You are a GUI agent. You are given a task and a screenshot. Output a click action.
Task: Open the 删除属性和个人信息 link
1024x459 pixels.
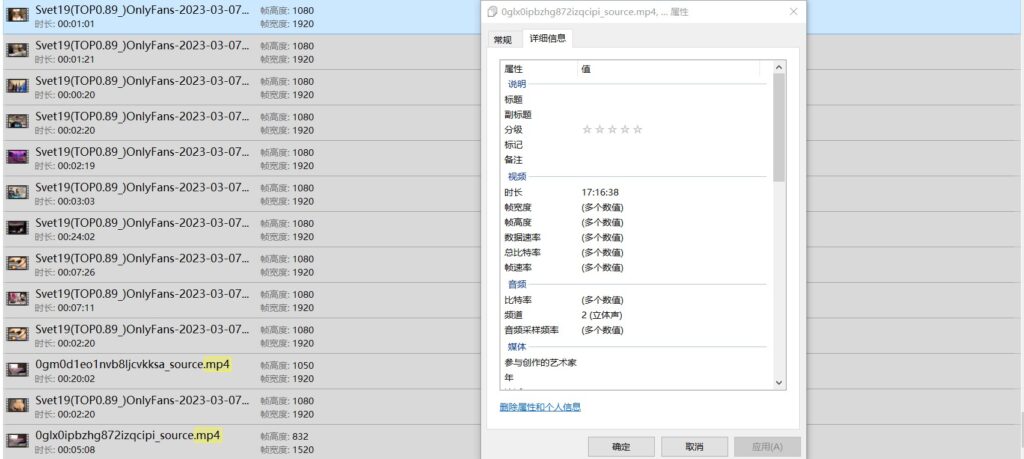coord(540,407)
